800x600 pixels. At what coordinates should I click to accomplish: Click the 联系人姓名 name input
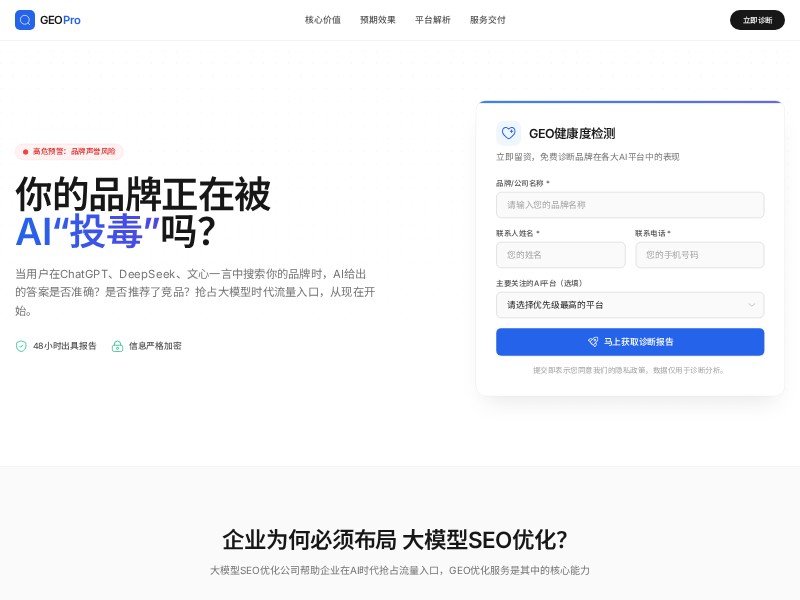coord(560,255)
